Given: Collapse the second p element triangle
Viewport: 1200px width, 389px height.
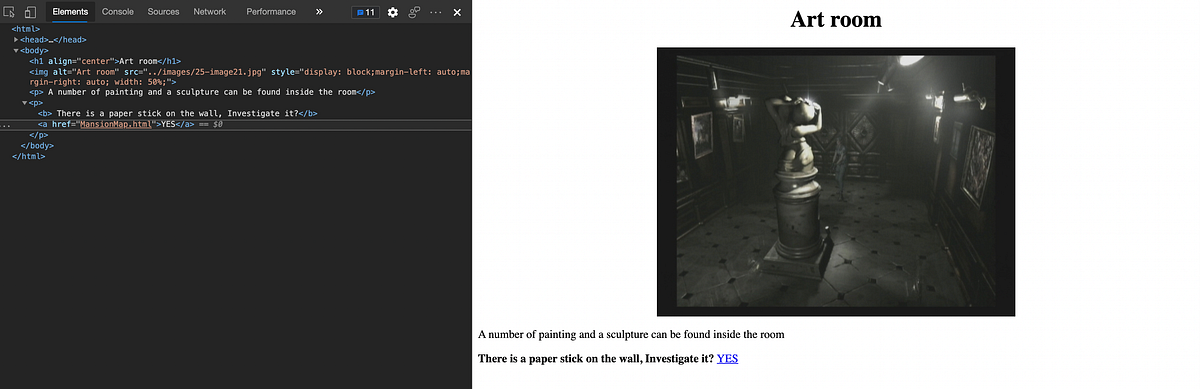Looking at the screenshot, I should point(25,103).
